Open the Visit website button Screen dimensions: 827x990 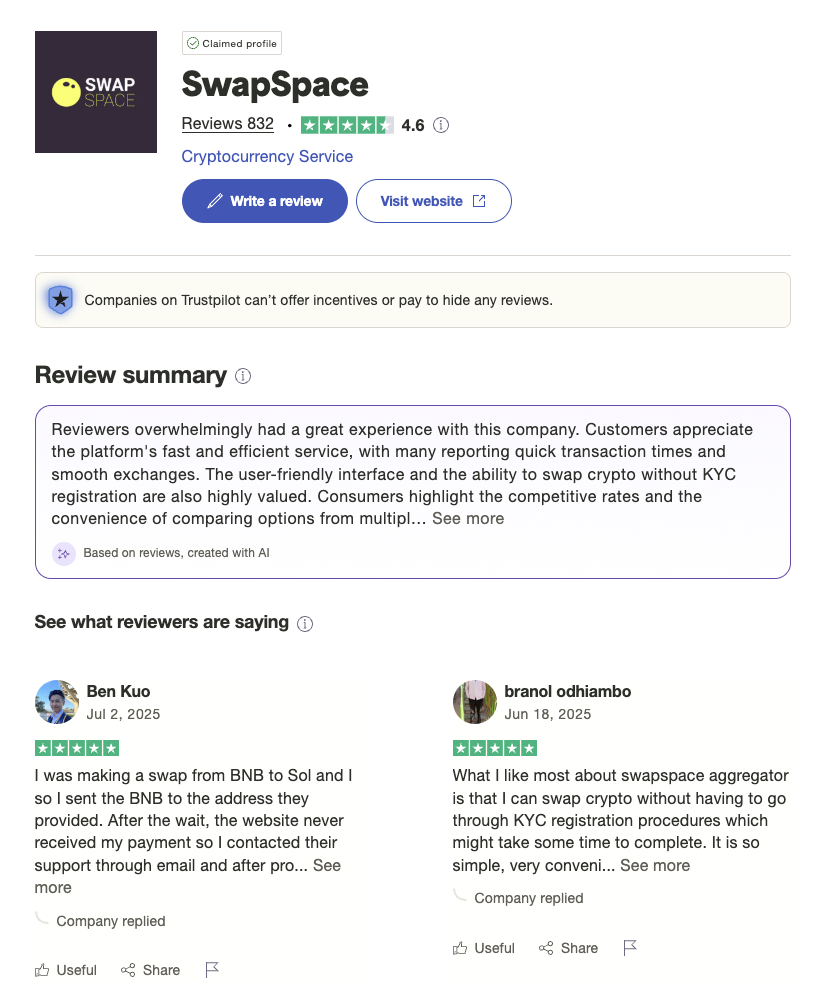[x=434, y=201]
